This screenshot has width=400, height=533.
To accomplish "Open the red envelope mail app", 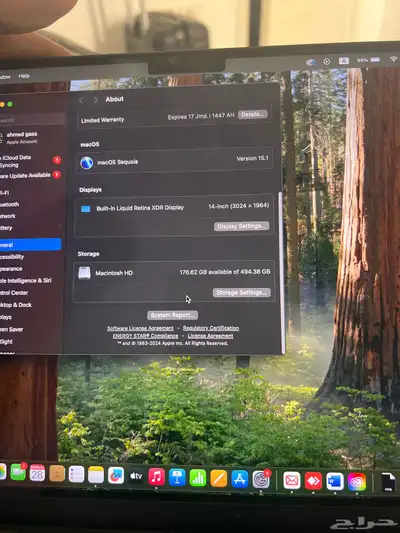I will [x=292, y=481].
